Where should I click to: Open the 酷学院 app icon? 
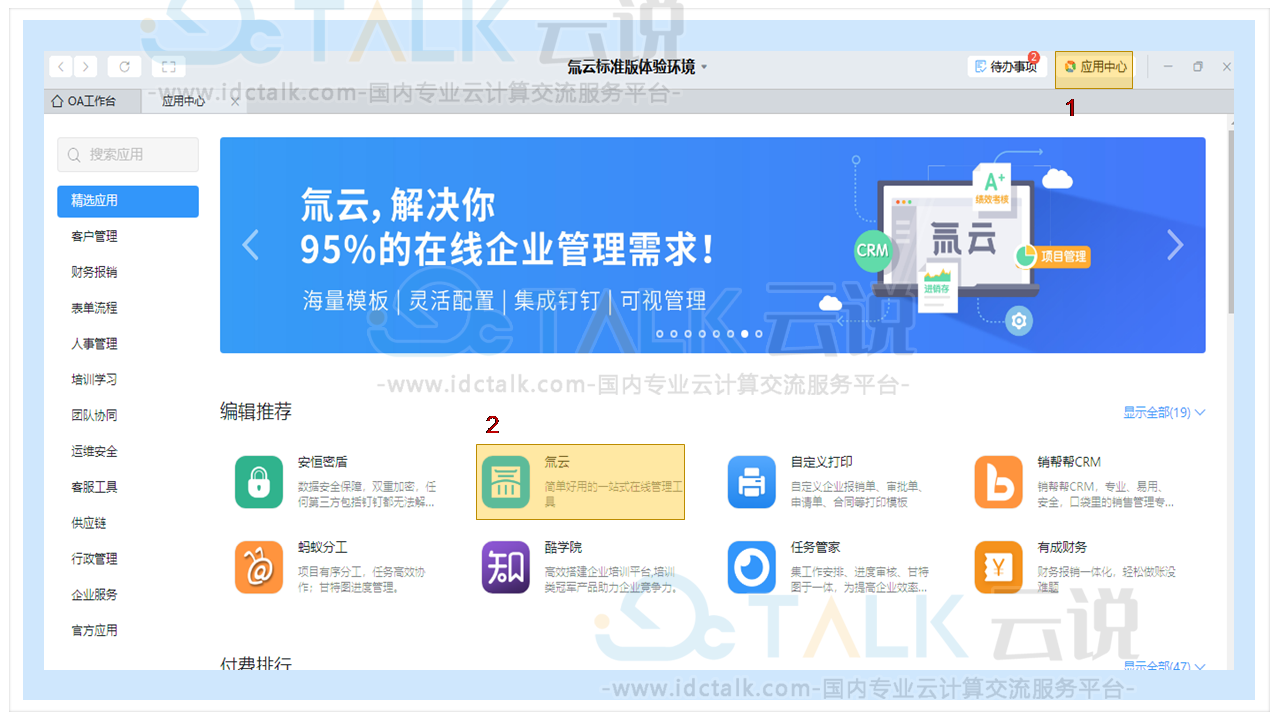tap(506, 567)
